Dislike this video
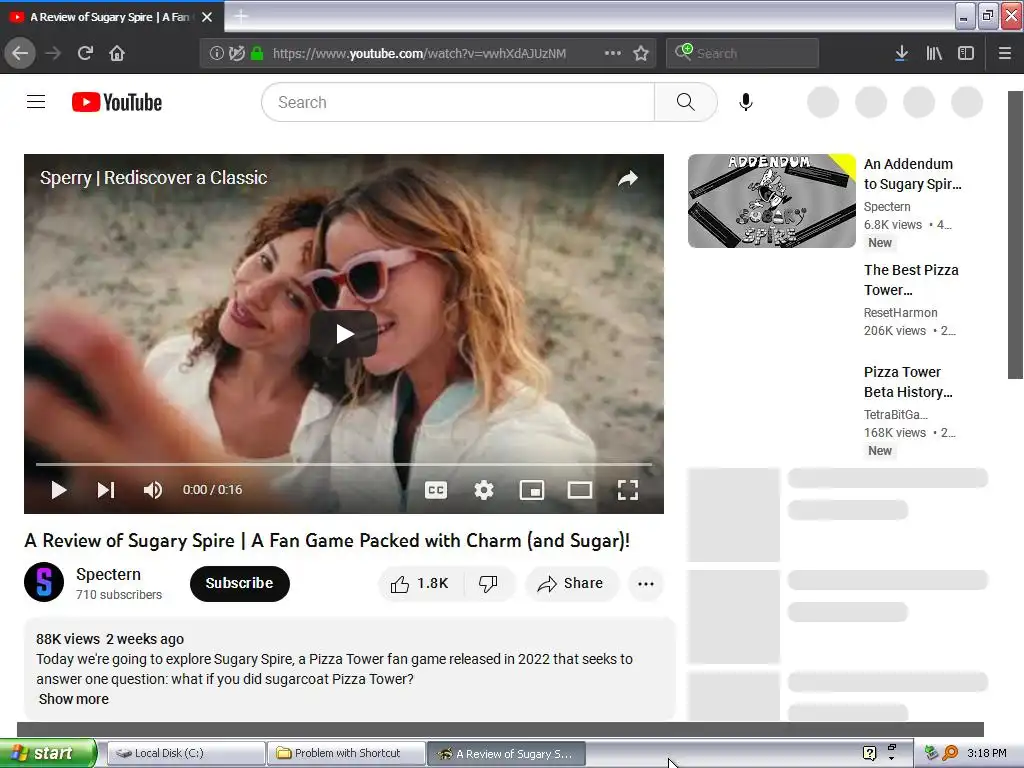The height and width of the screenshot is (768, 1024). click(488, 583)
